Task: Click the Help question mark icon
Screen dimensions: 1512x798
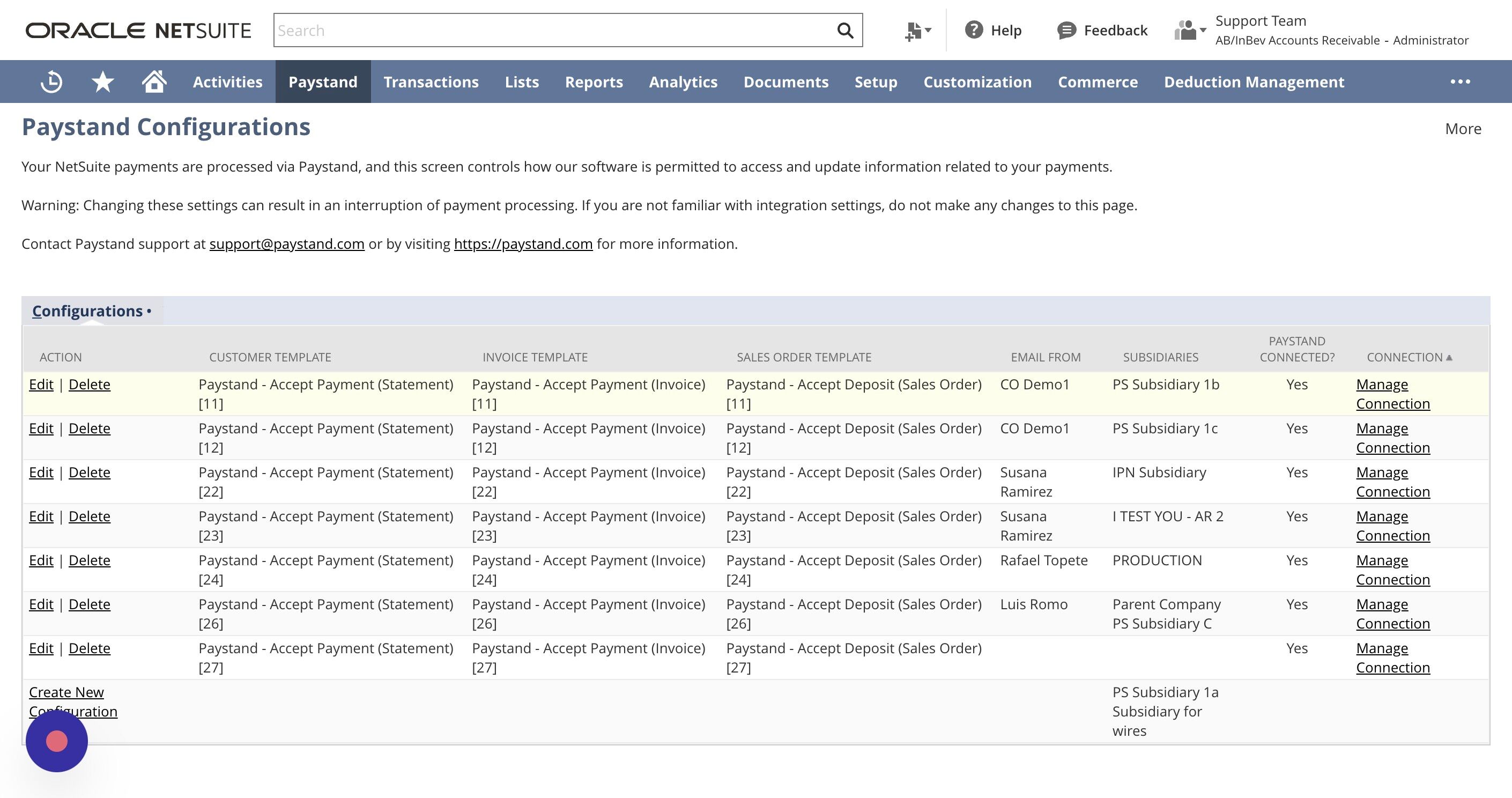Action: 974,30
